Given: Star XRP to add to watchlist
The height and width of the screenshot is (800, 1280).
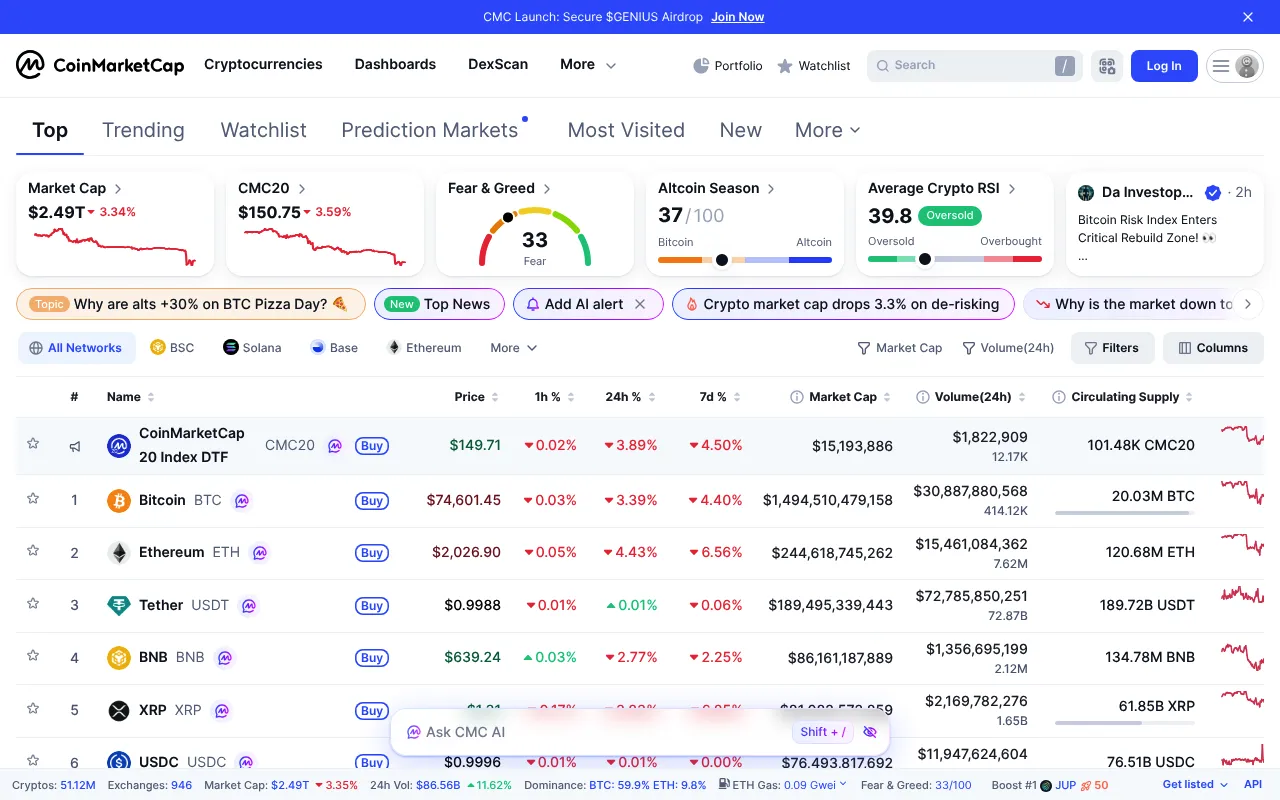Looking at the screenshot, I should [33, 708].
